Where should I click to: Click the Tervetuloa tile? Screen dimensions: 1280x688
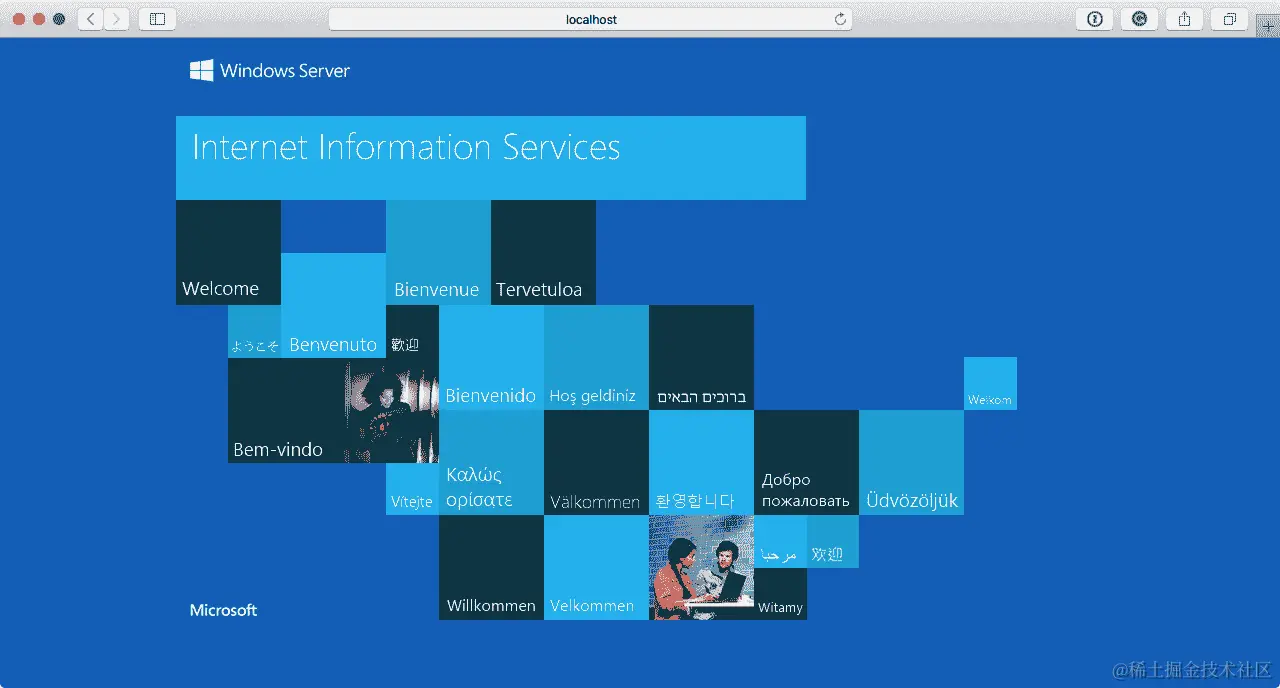(543, 252)
